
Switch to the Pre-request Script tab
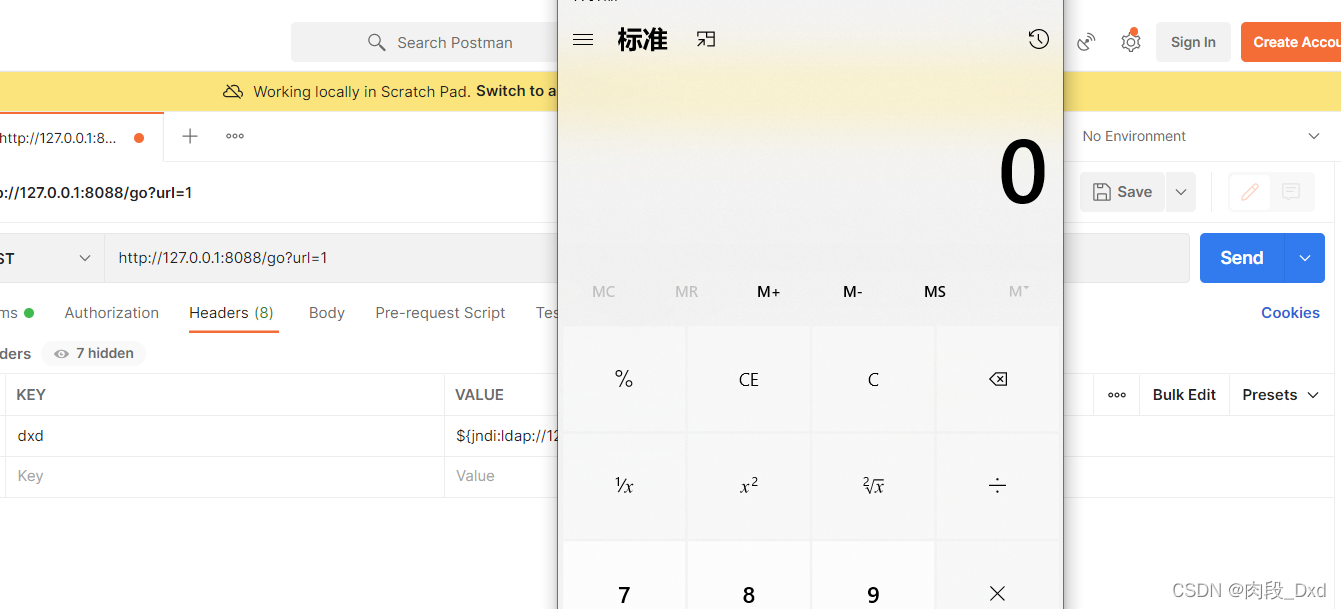(440, 313)
